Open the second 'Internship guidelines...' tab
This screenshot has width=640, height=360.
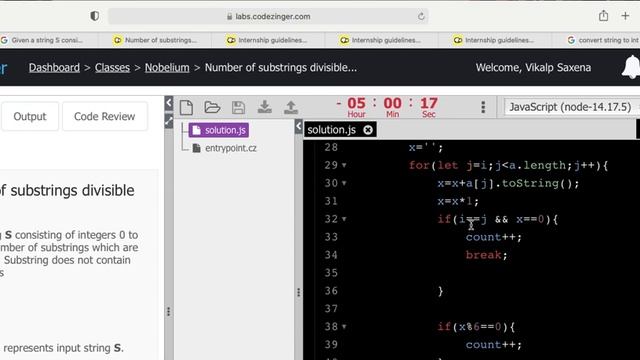(381, 40)
